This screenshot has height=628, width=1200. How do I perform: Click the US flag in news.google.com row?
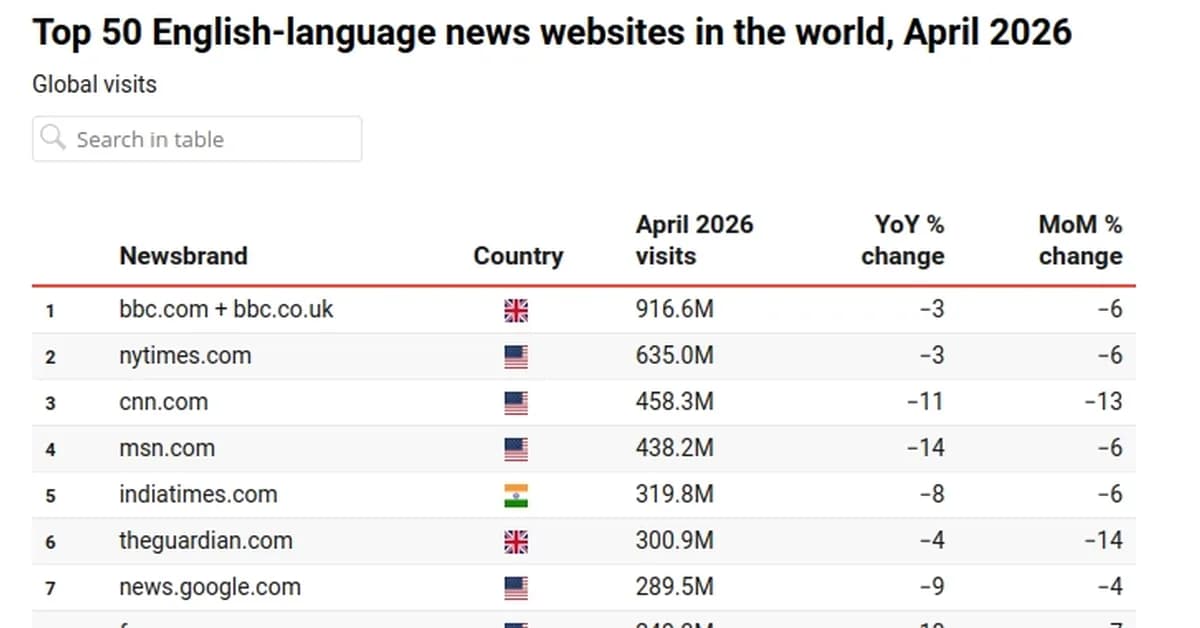[x=516, y=588]
